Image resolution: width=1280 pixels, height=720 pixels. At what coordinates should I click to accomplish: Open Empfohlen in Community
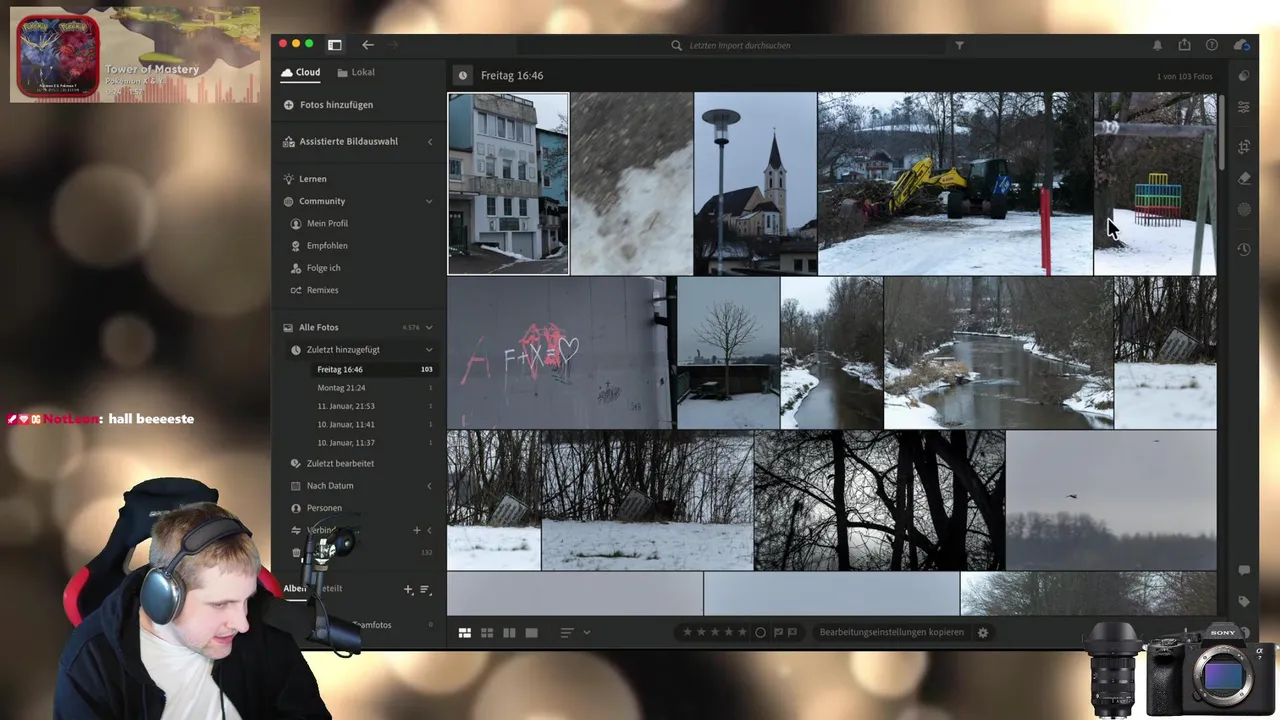pyautogui.click(x=327, y=245)
